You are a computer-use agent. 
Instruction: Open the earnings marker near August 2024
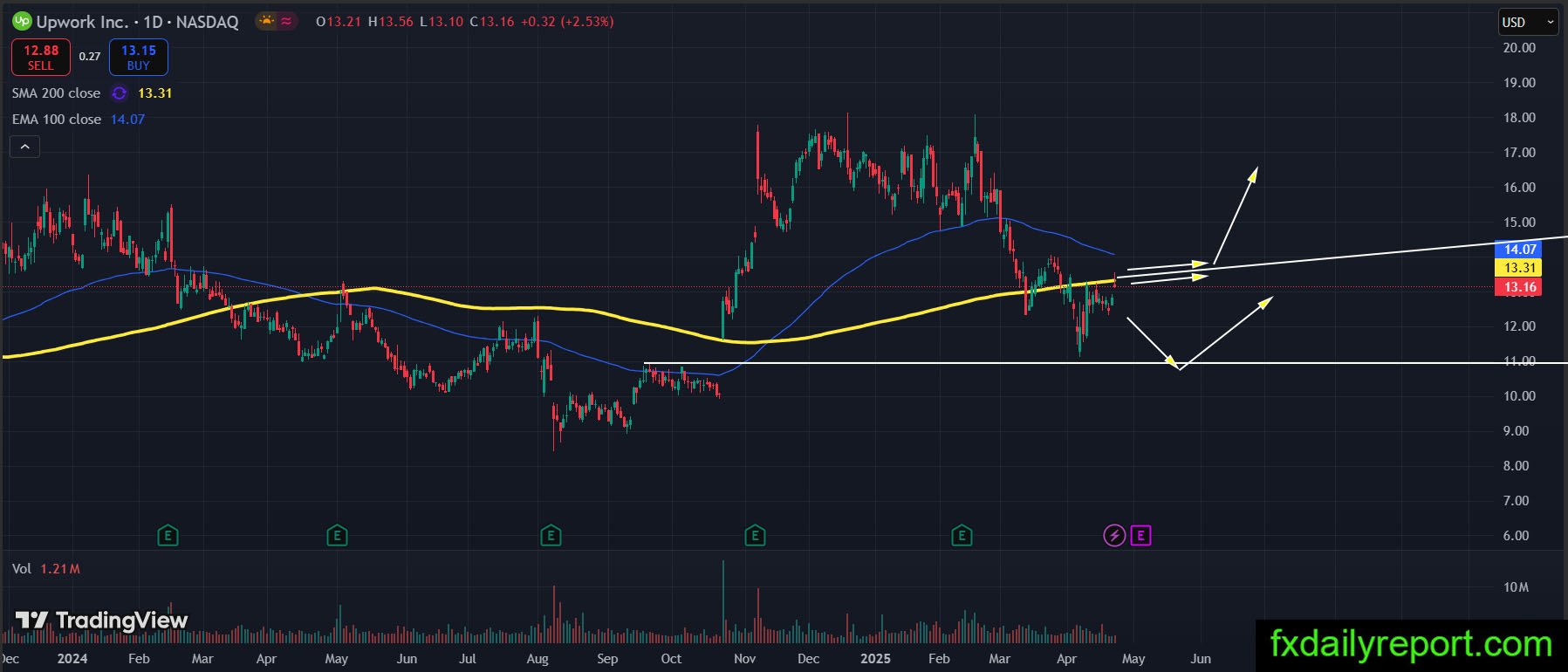[x=550, y=535]
